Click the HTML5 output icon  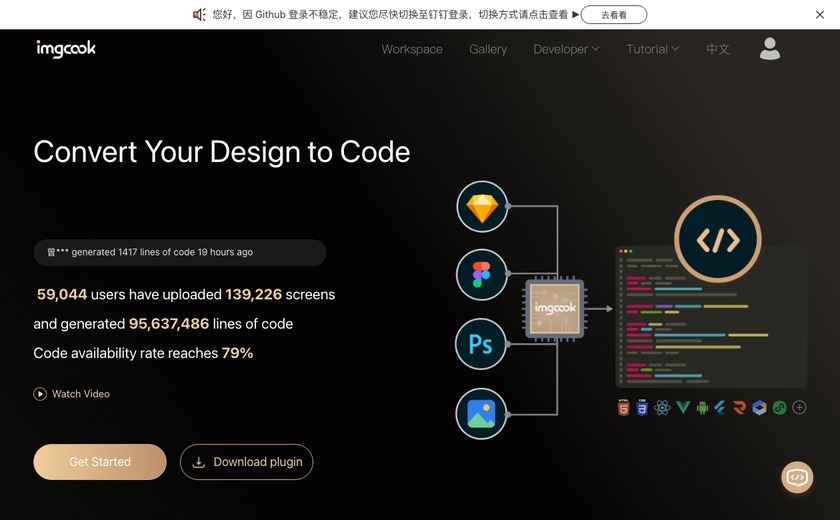coord(624,408)
